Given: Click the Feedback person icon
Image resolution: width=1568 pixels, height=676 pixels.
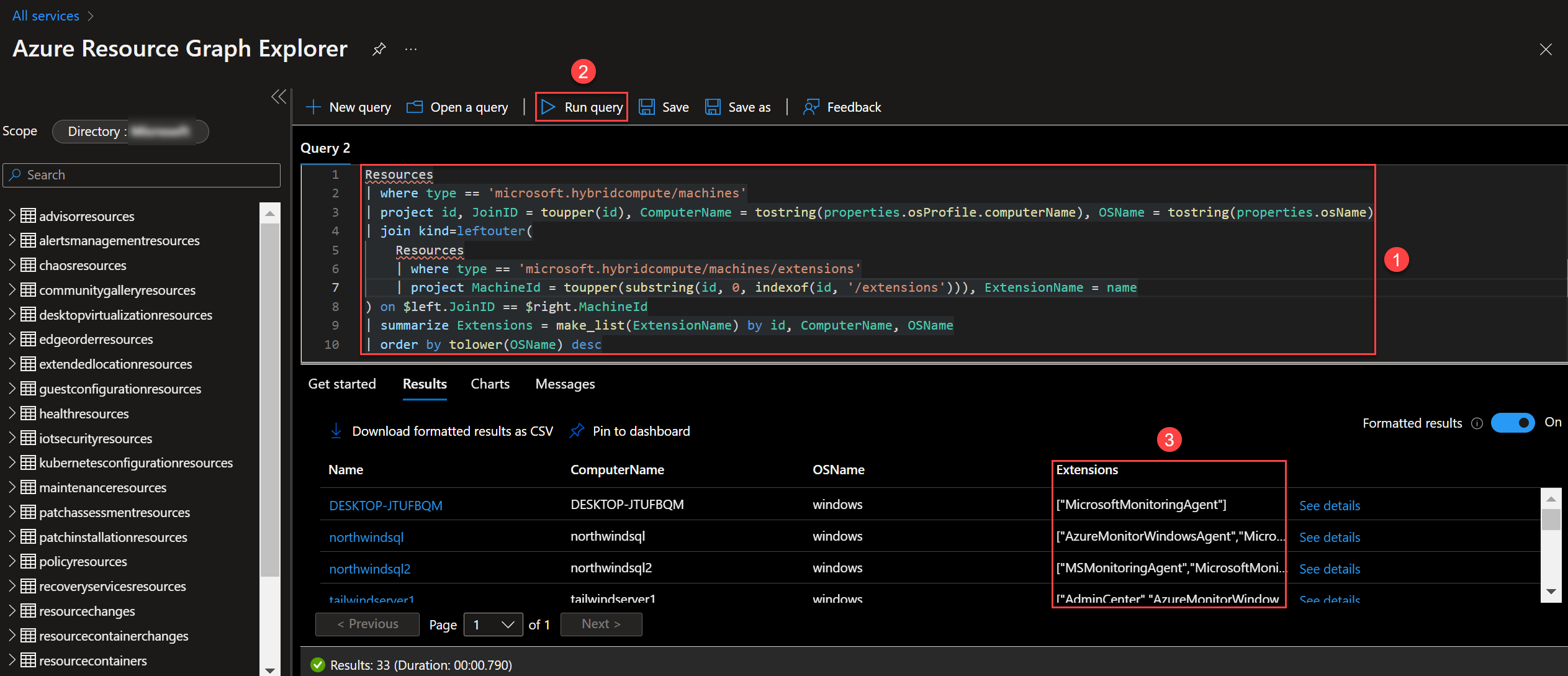Looking at the screenshot, I should click(811, 107).
